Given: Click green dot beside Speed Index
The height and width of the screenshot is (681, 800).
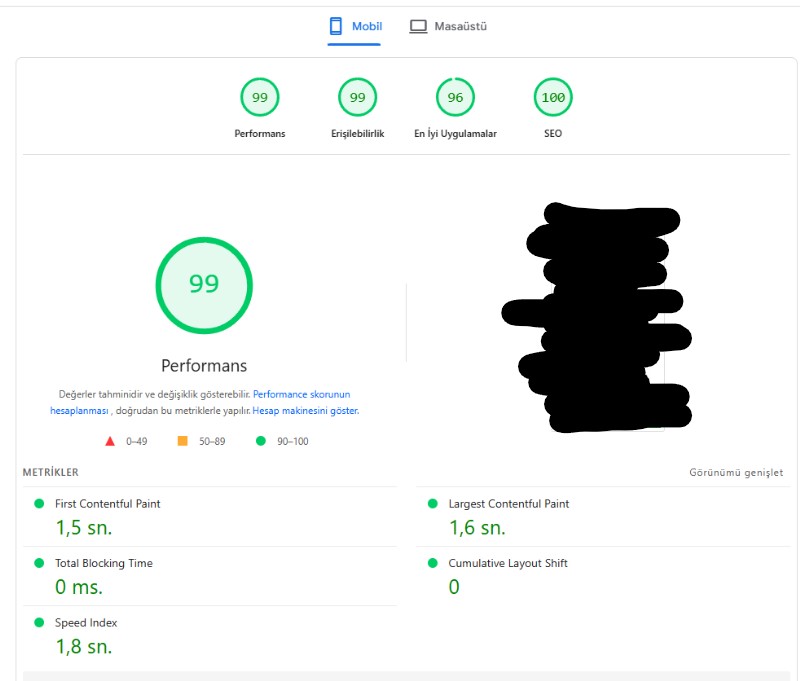Looking at the screenshot, I should 39,622.
